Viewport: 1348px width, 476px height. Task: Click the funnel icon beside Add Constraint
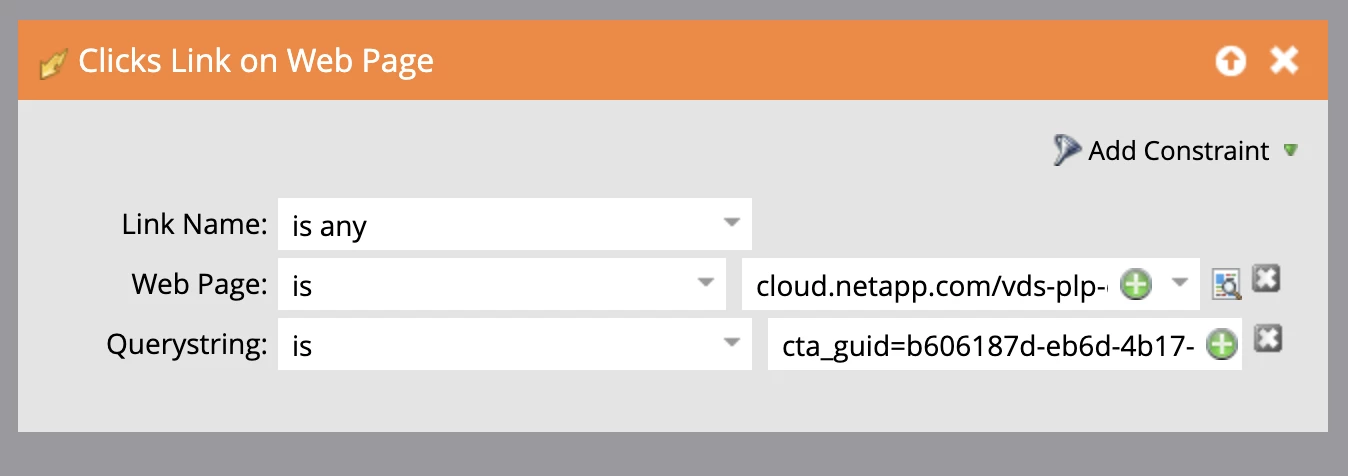point(1067,150)
